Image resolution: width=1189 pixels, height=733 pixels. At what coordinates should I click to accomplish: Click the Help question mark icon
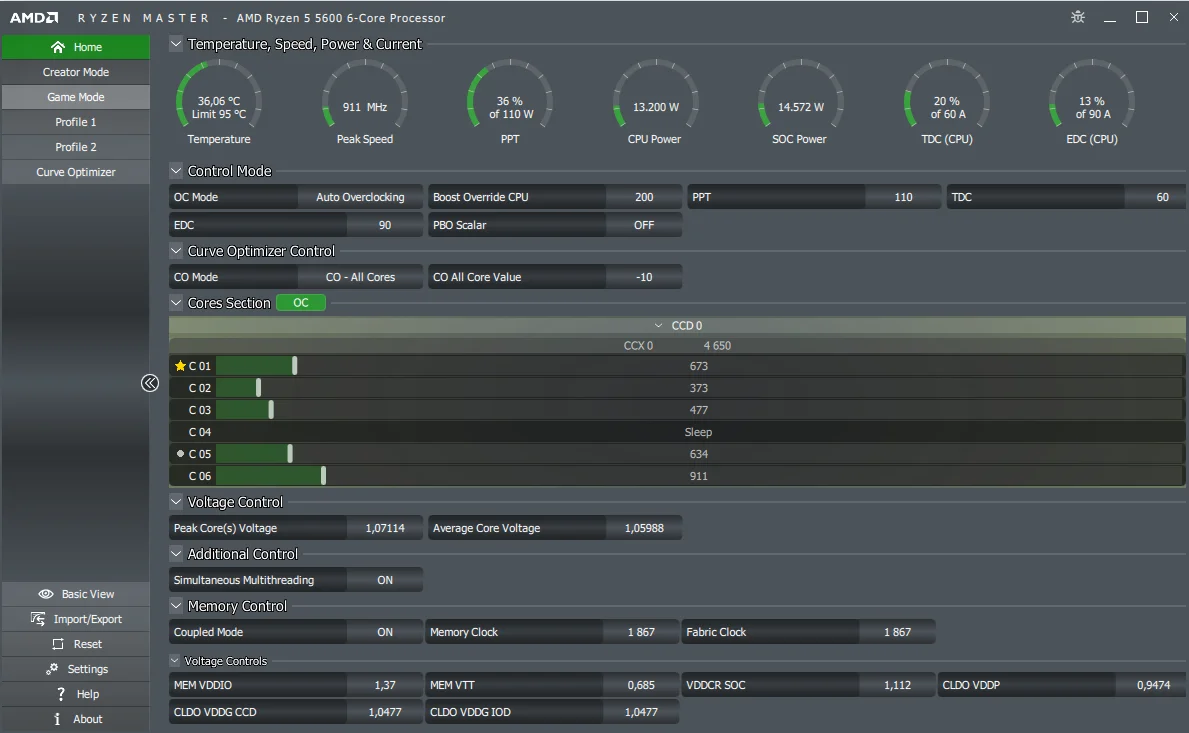pyautogui.click(x=61, y=694)
